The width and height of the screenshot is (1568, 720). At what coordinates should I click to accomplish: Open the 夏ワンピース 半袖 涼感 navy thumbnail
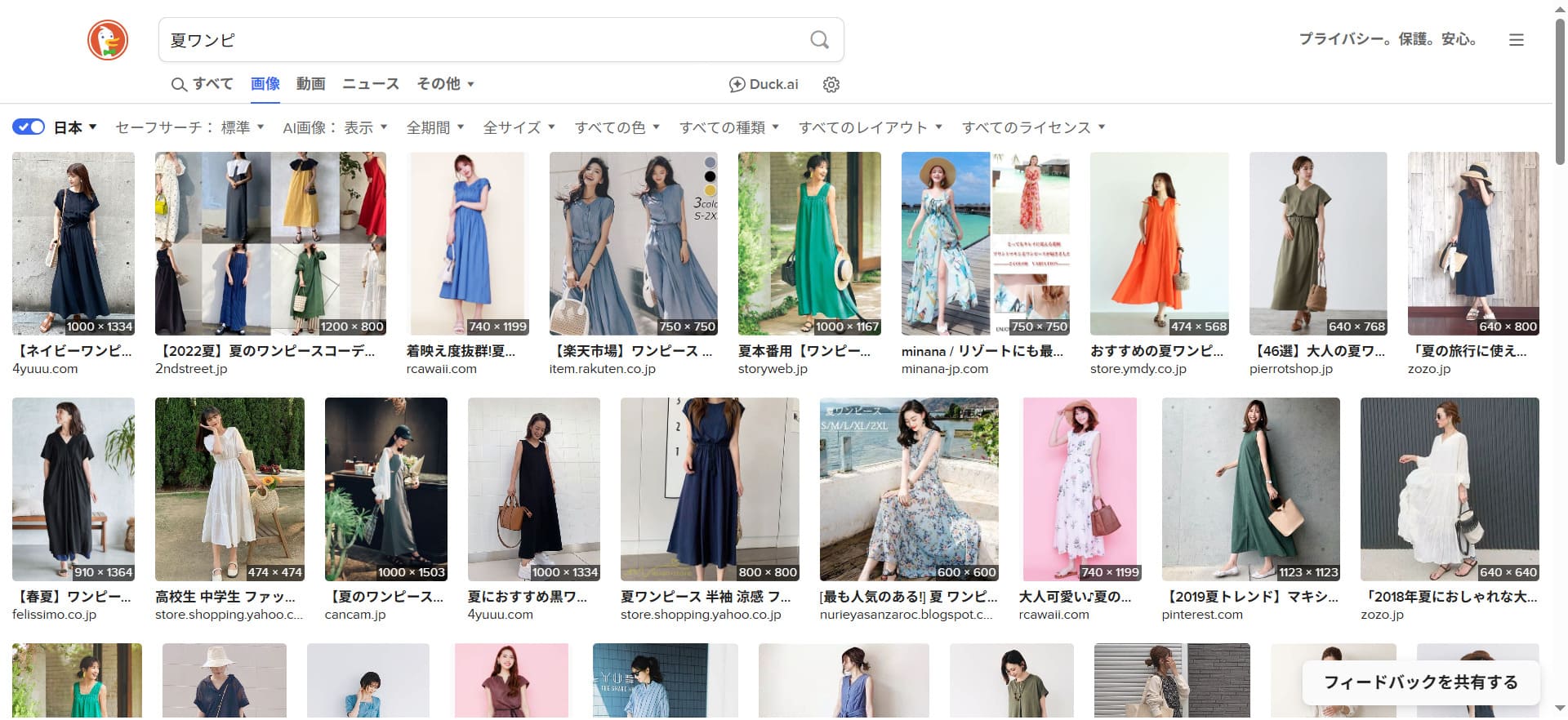[x=710, y=489]
